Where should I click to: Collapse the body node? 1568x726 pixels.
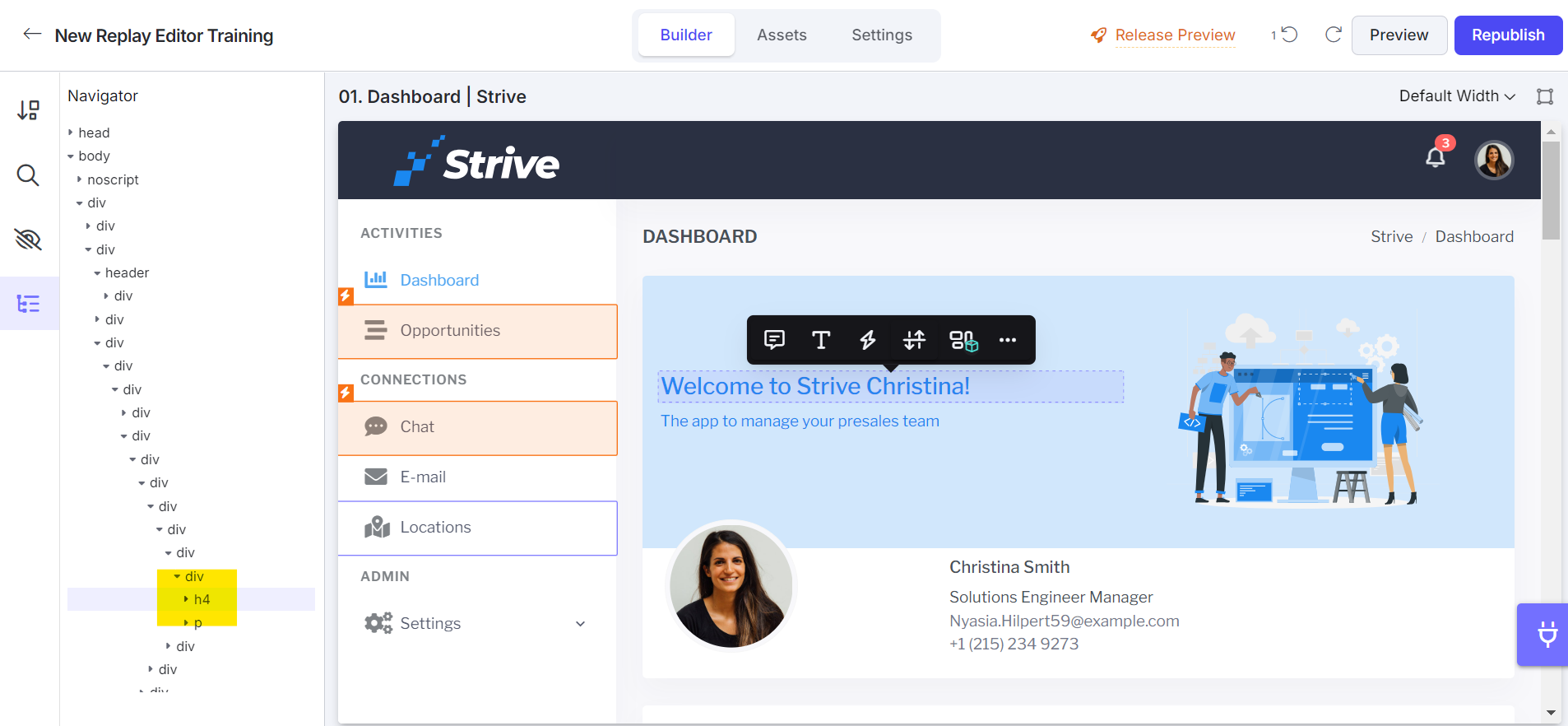pyautogui.click(x=71, y=156)
